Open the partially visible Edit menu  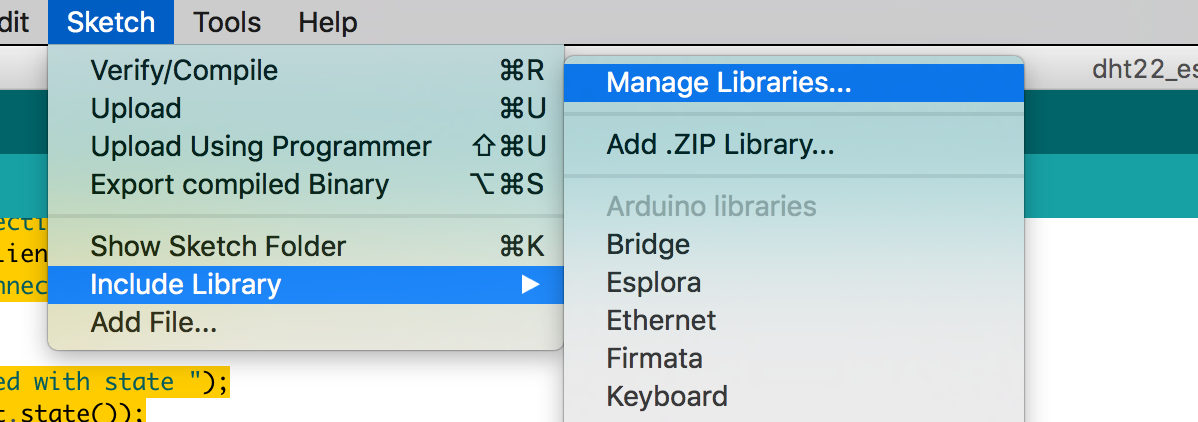(x=14, y=21)
